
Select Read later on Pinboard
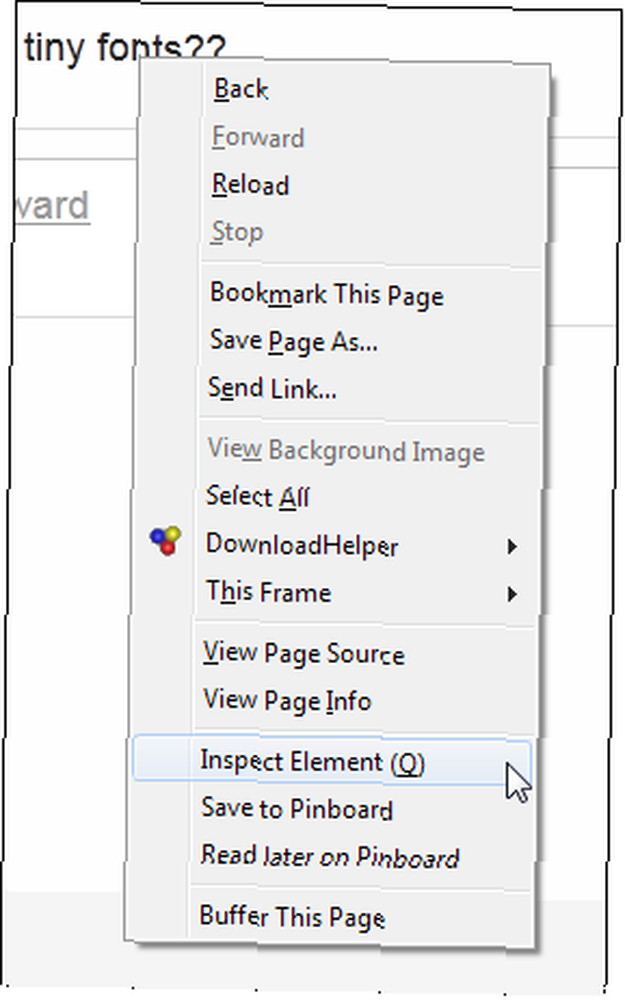[330, 857]
